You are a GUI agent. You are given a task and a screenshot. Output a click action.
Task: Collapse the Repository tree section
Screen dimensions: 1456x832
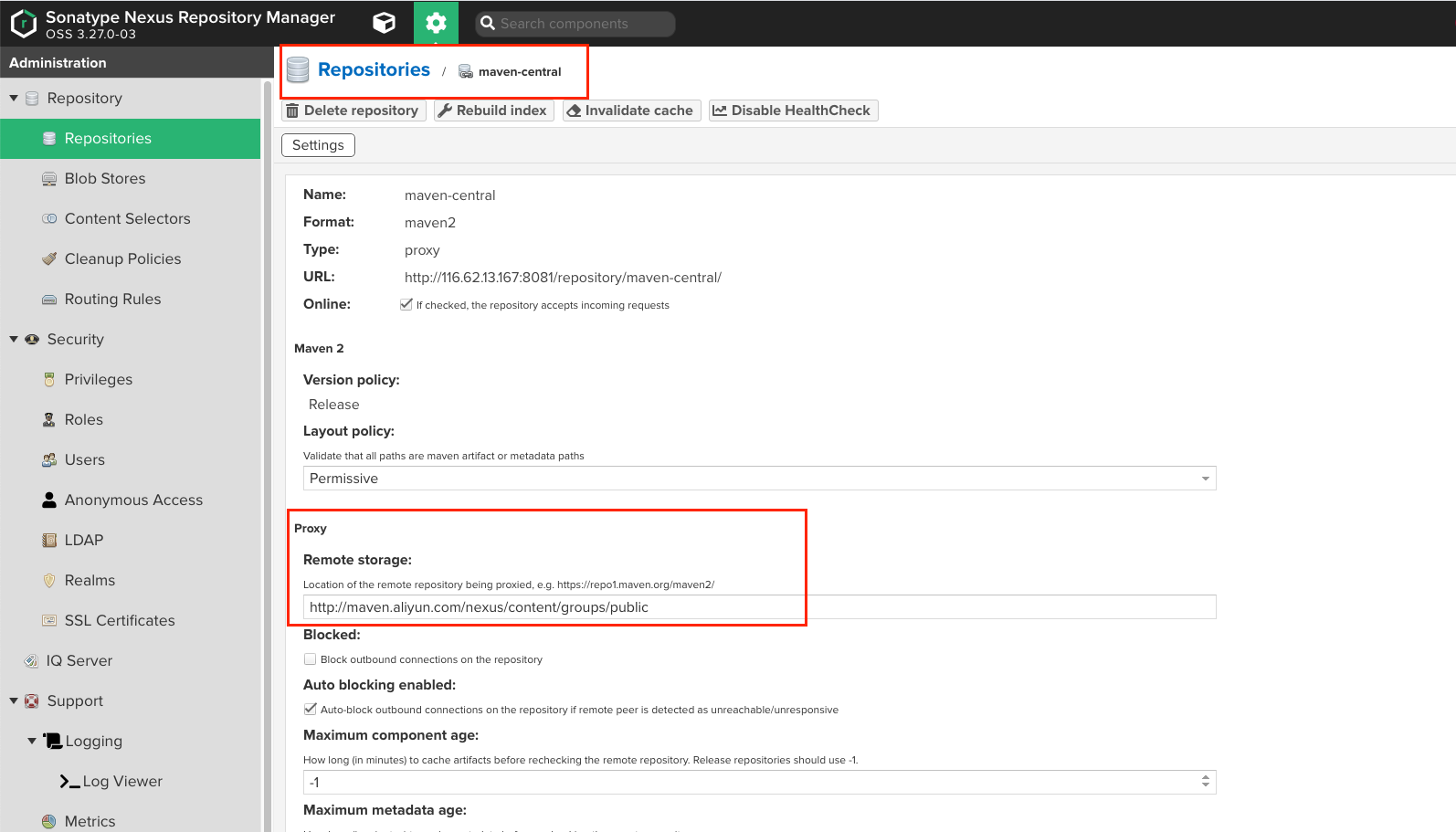[x=14, y=98]
